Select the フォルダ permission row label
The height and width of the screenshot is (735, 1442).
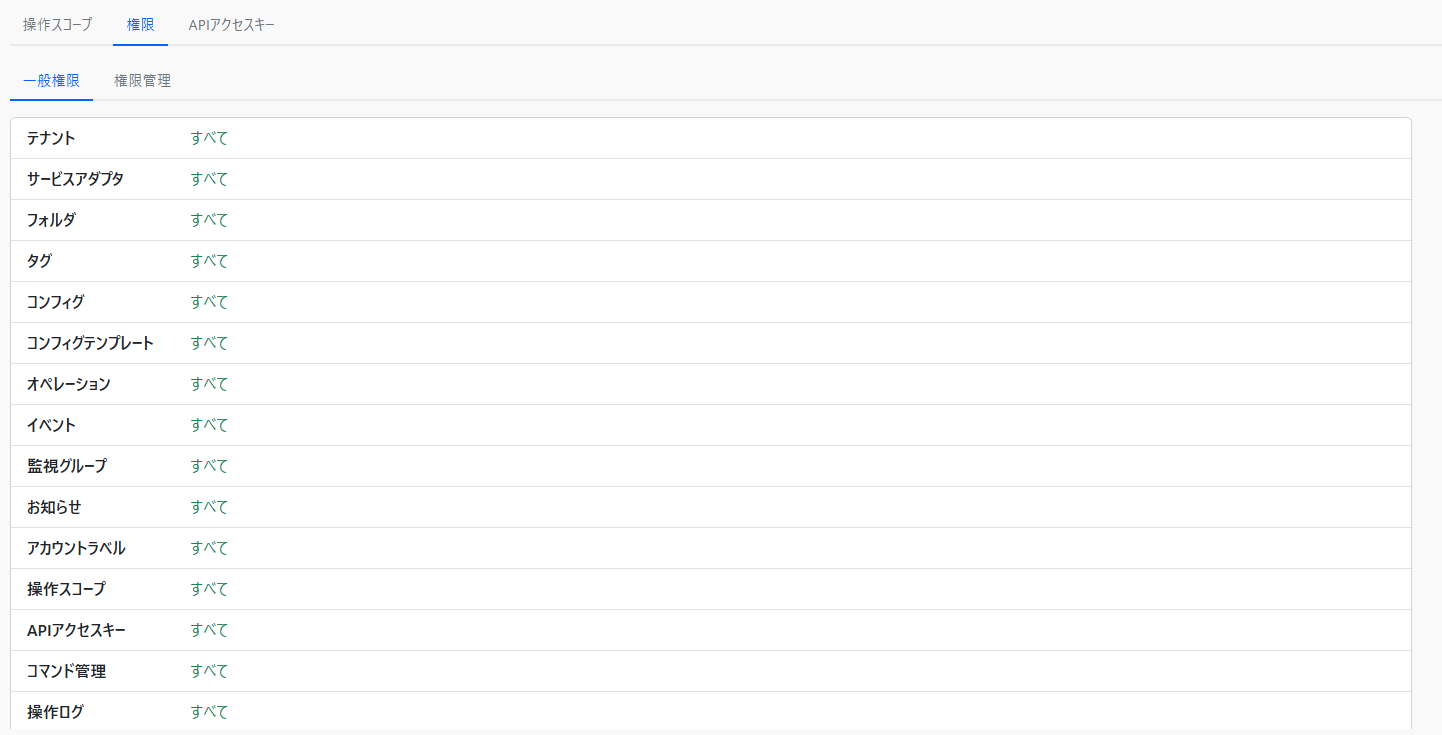51,220
